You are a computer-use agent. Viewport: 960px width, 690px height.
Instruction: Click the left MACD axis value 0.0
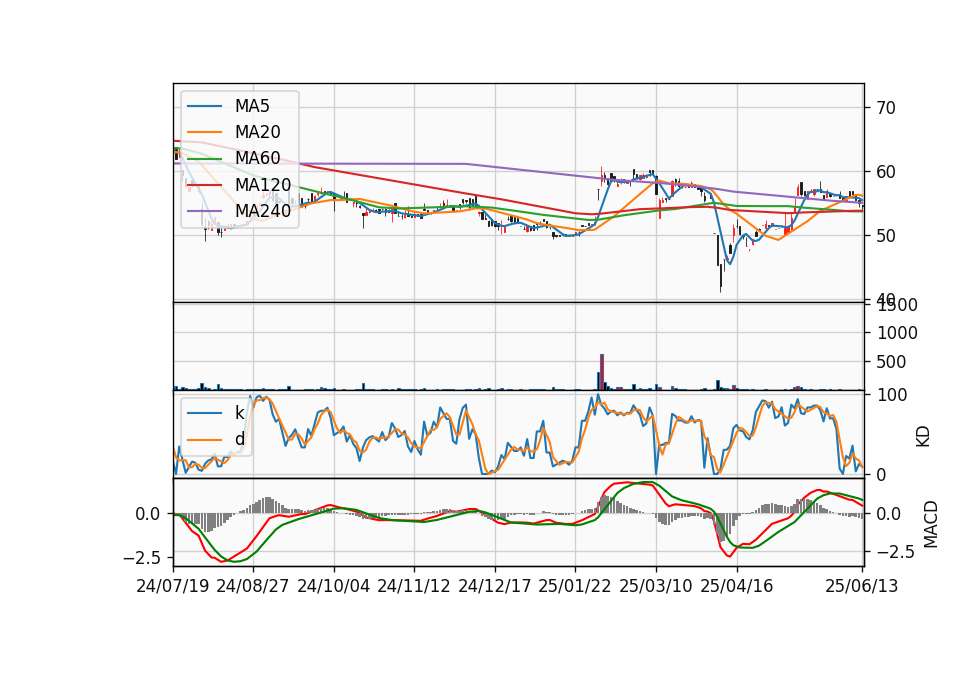(148, 514)
